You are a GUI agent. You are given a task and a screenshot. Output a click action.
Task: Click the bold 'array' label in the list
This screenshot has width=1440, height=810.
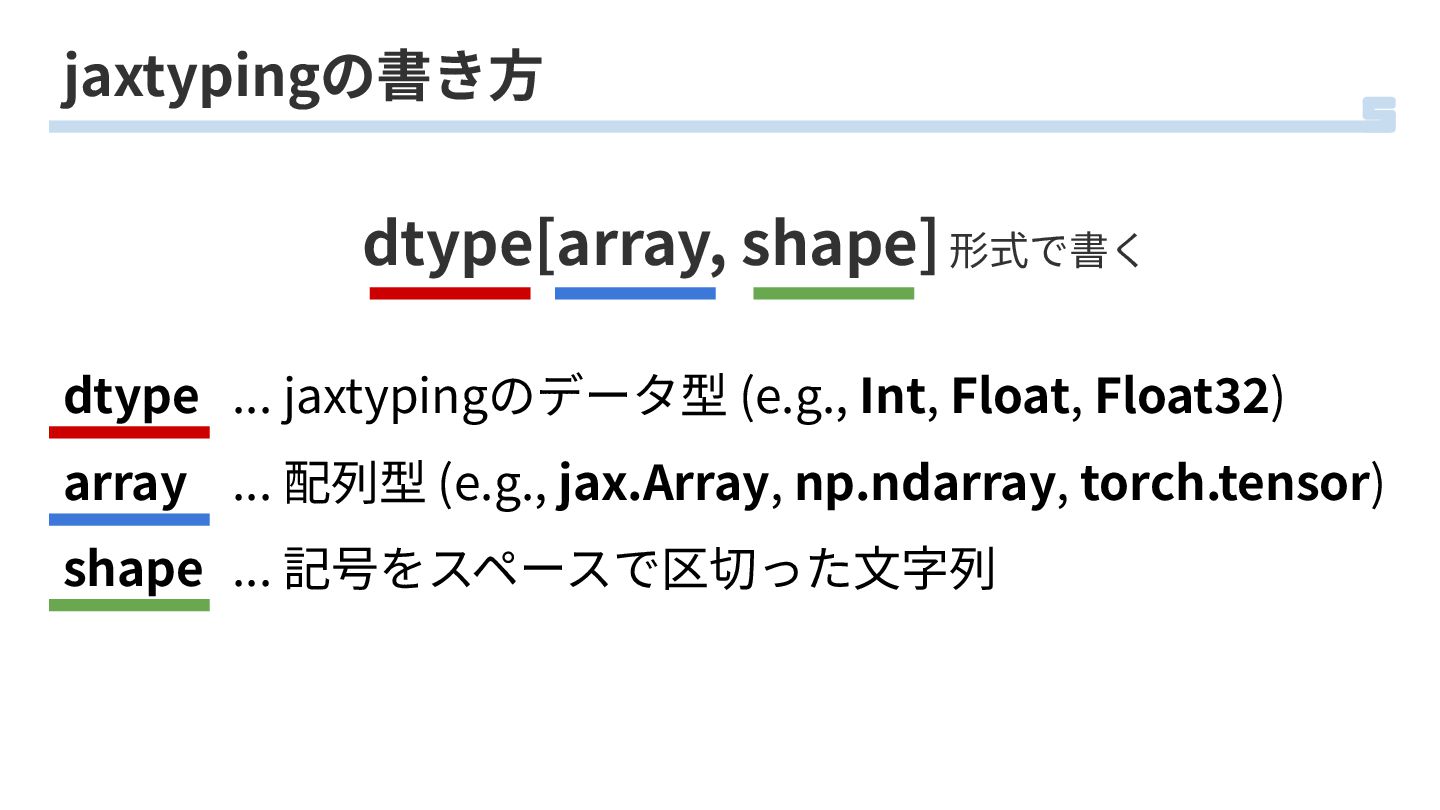tap(125, 484)
